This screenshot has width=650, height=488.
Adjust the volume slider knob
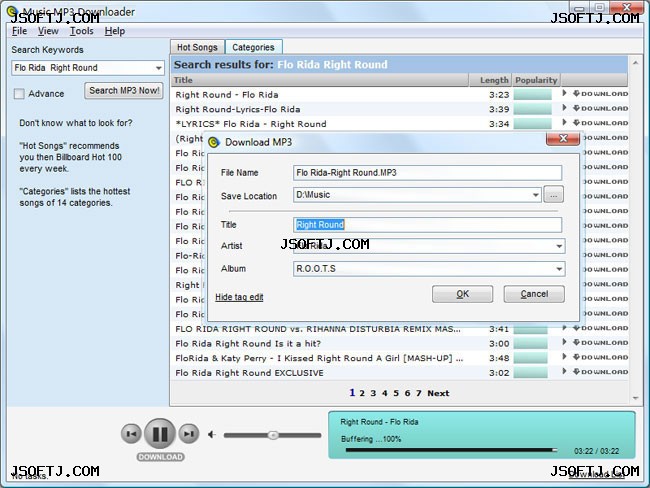pyautogui.click(x=273, y=435)
